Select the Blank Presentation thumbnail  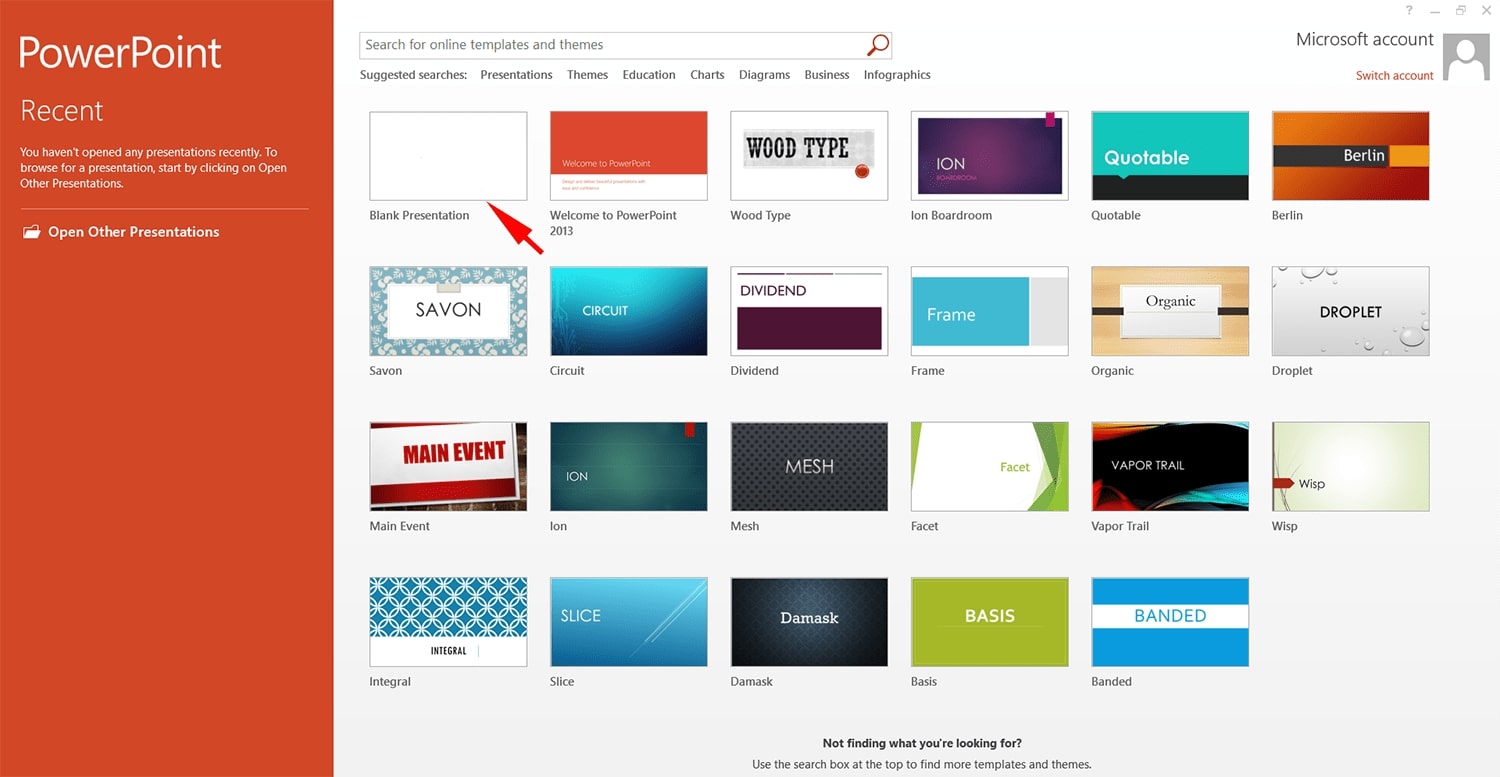click(x=448, y=156)
